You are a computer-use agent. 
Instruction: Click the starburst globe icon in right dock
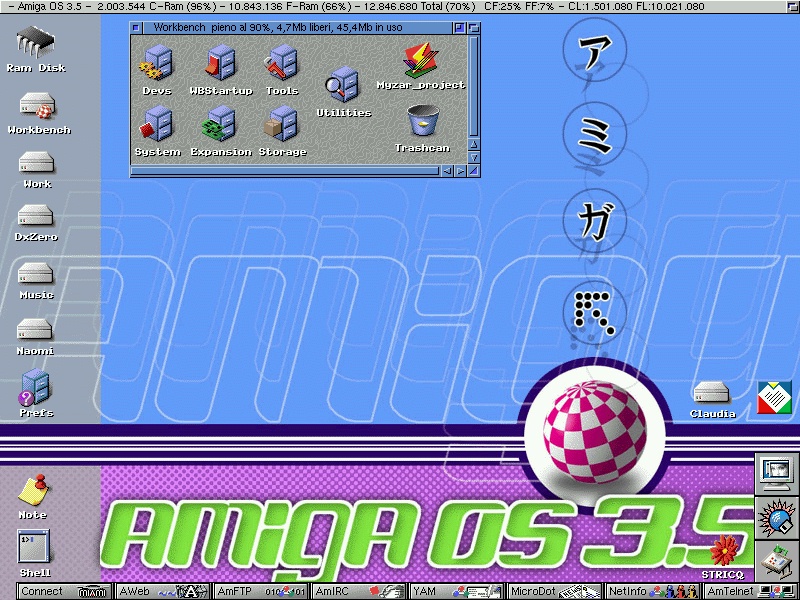[x=777, y=517]
